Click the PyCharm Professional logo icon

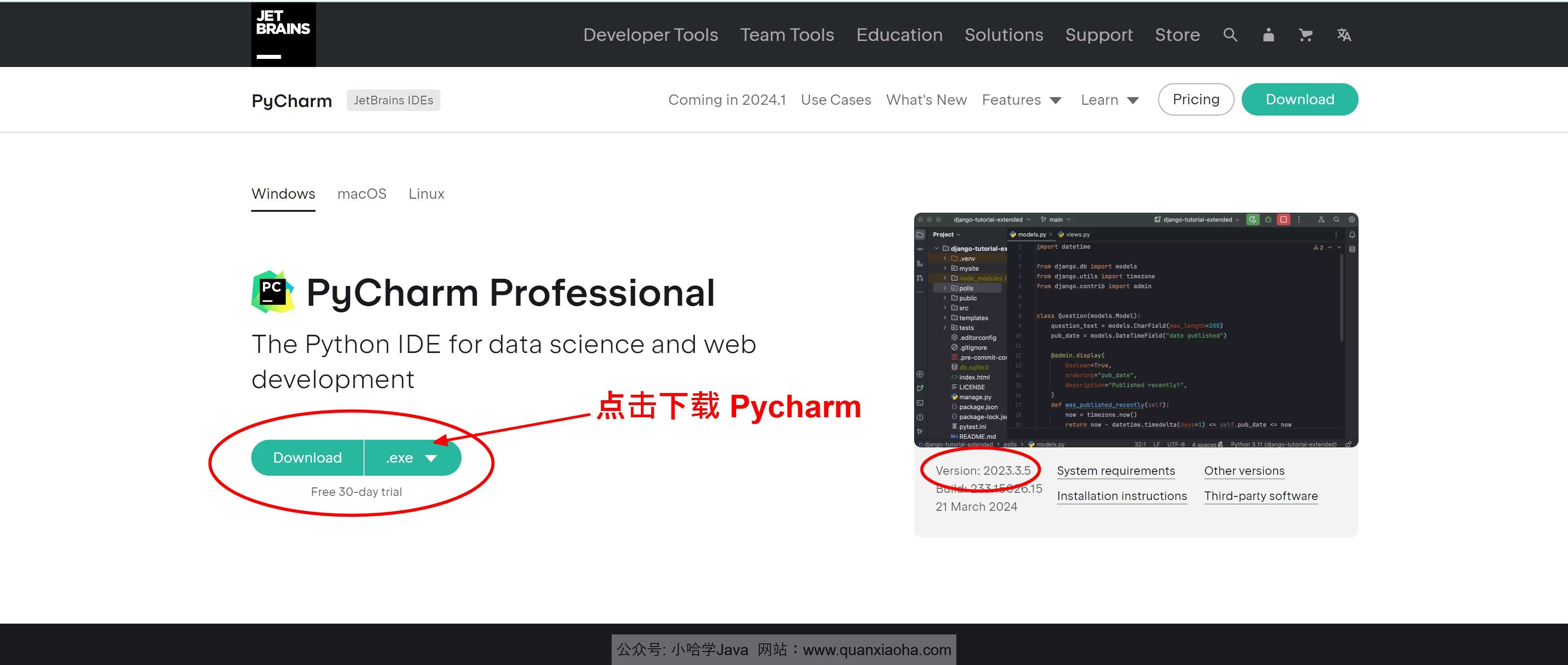(x=272, y=291)
